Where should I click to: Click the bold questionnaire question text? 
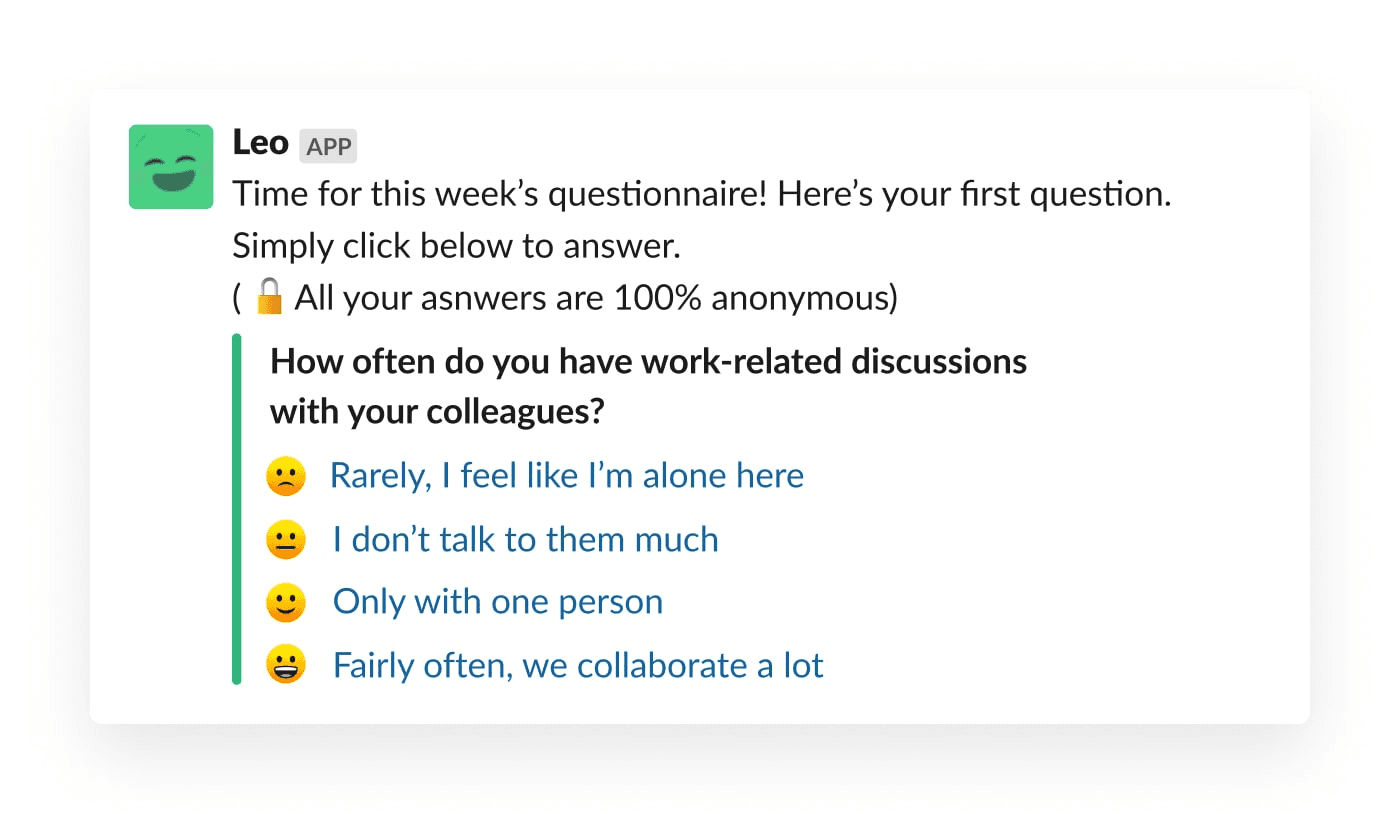pos(647,386)
